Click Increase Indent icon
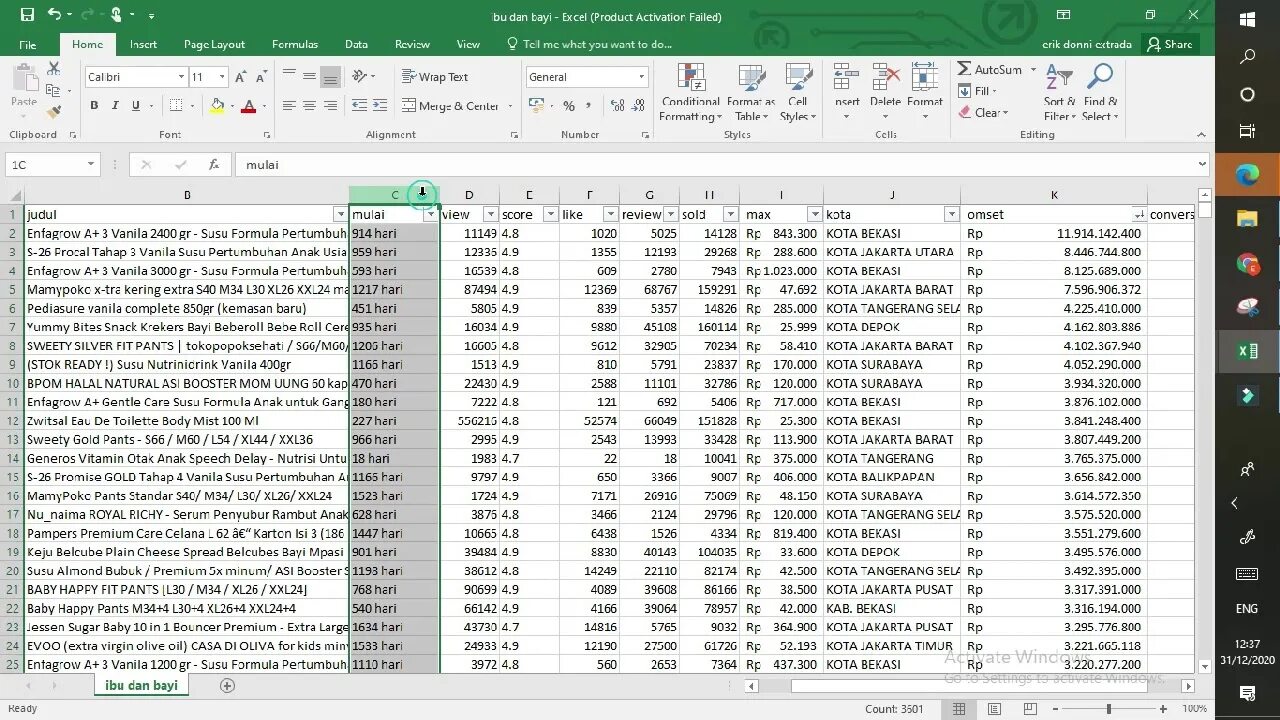This screenshot has width=1280, height=720. point(378,106)
